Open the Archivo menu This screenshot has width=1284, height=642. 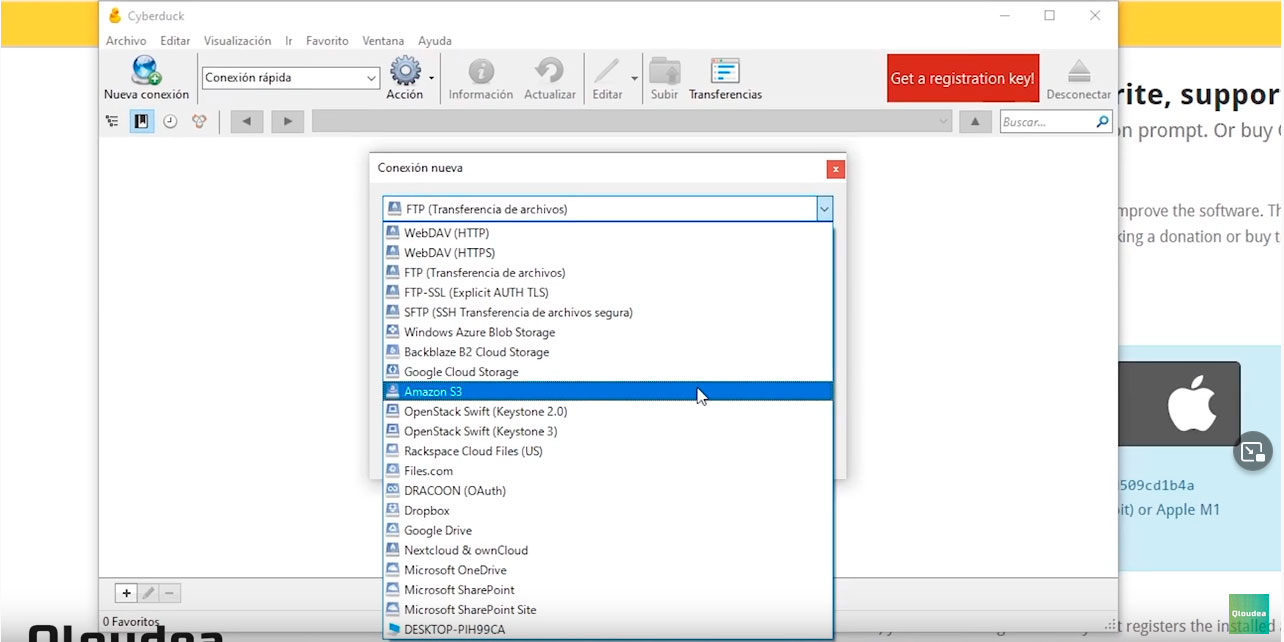click(x=126, y=41)
